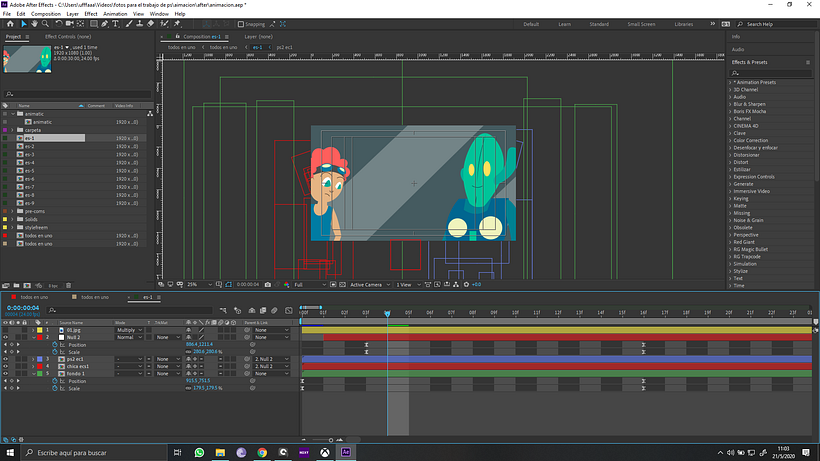Hide the fondo 1 layer eye
This screenshot has width=820, height=461.
(x=5, y=374)
